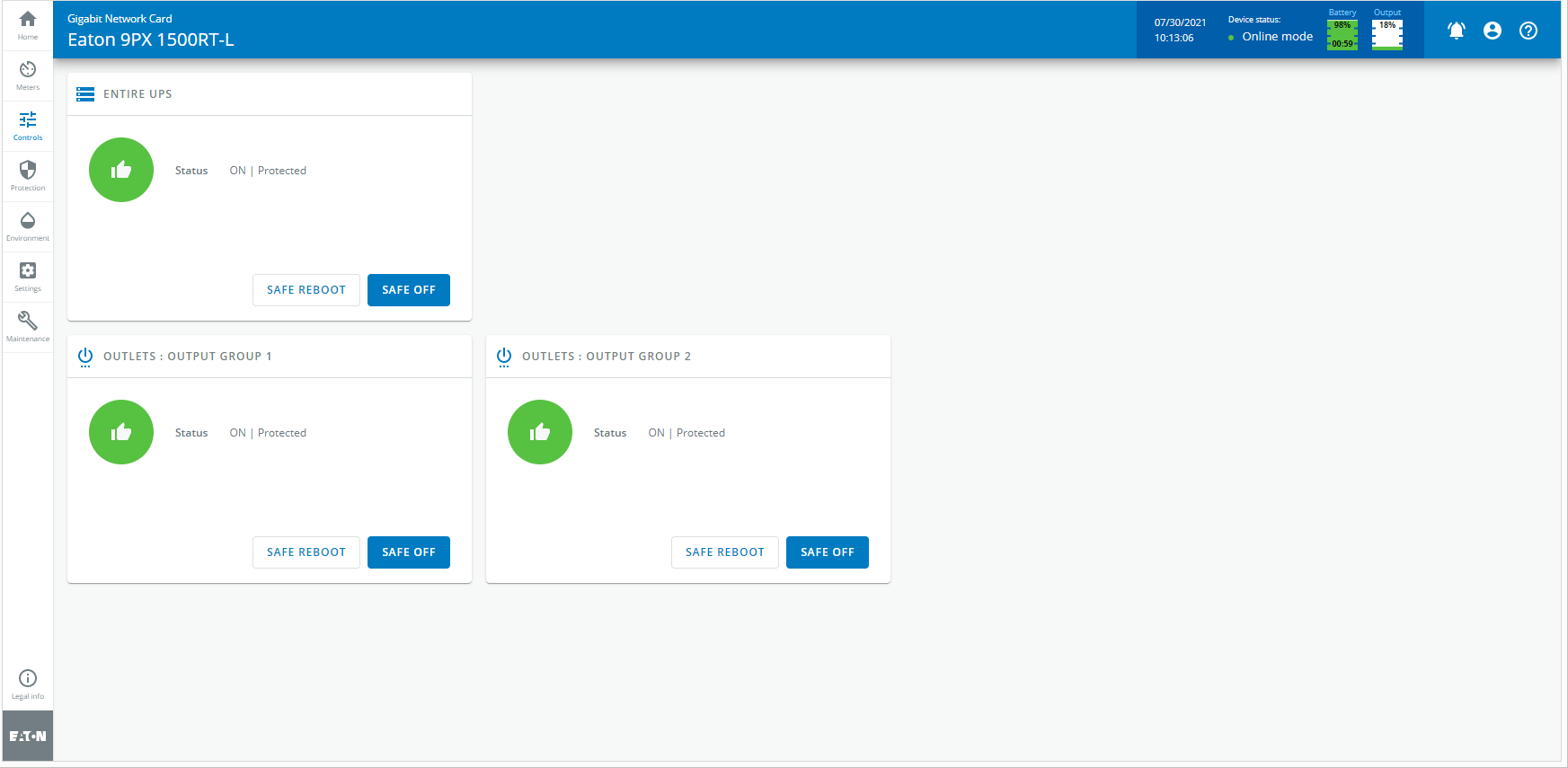This screenshot has width=1568, height=768.
Task: Open the alarms bell notifications
Action: tap(1457, 31)
